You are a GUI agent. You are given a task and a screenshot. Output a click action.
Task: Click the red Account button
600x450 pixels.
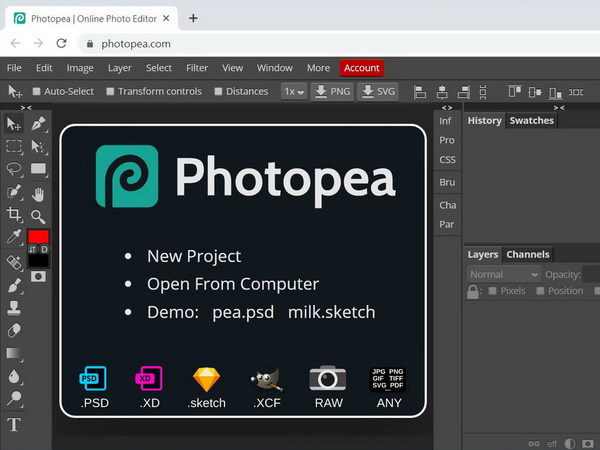point(362,68)
